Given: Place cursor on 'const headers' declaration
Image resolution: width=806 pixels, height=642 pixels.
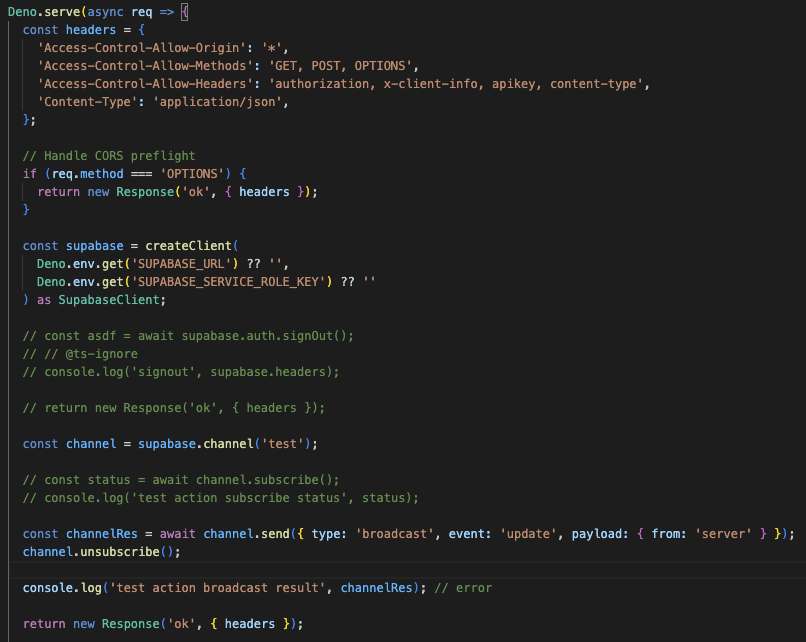Looking at the screenshot, I should [69, 30].
